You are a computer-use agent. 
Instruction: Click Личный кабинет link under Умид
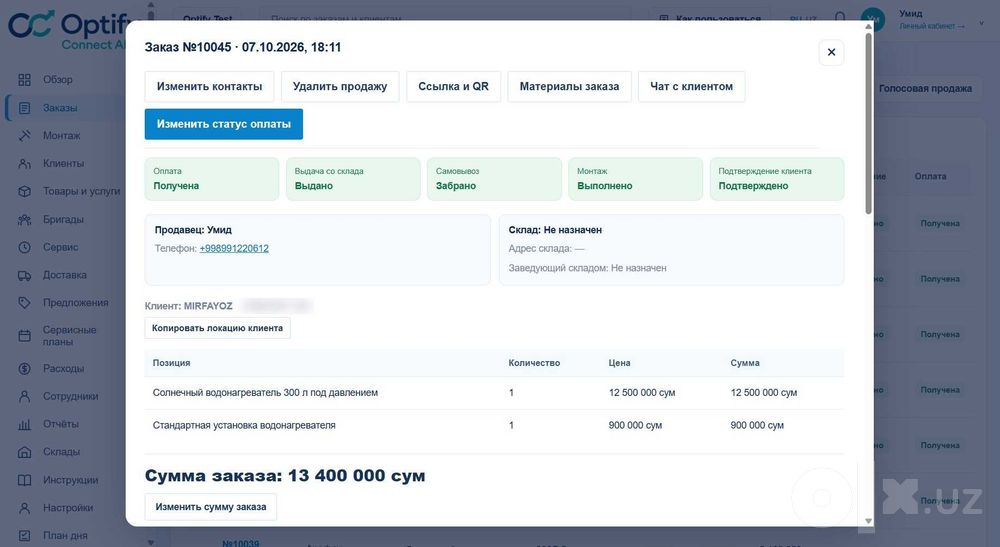[x=932, y=26]
